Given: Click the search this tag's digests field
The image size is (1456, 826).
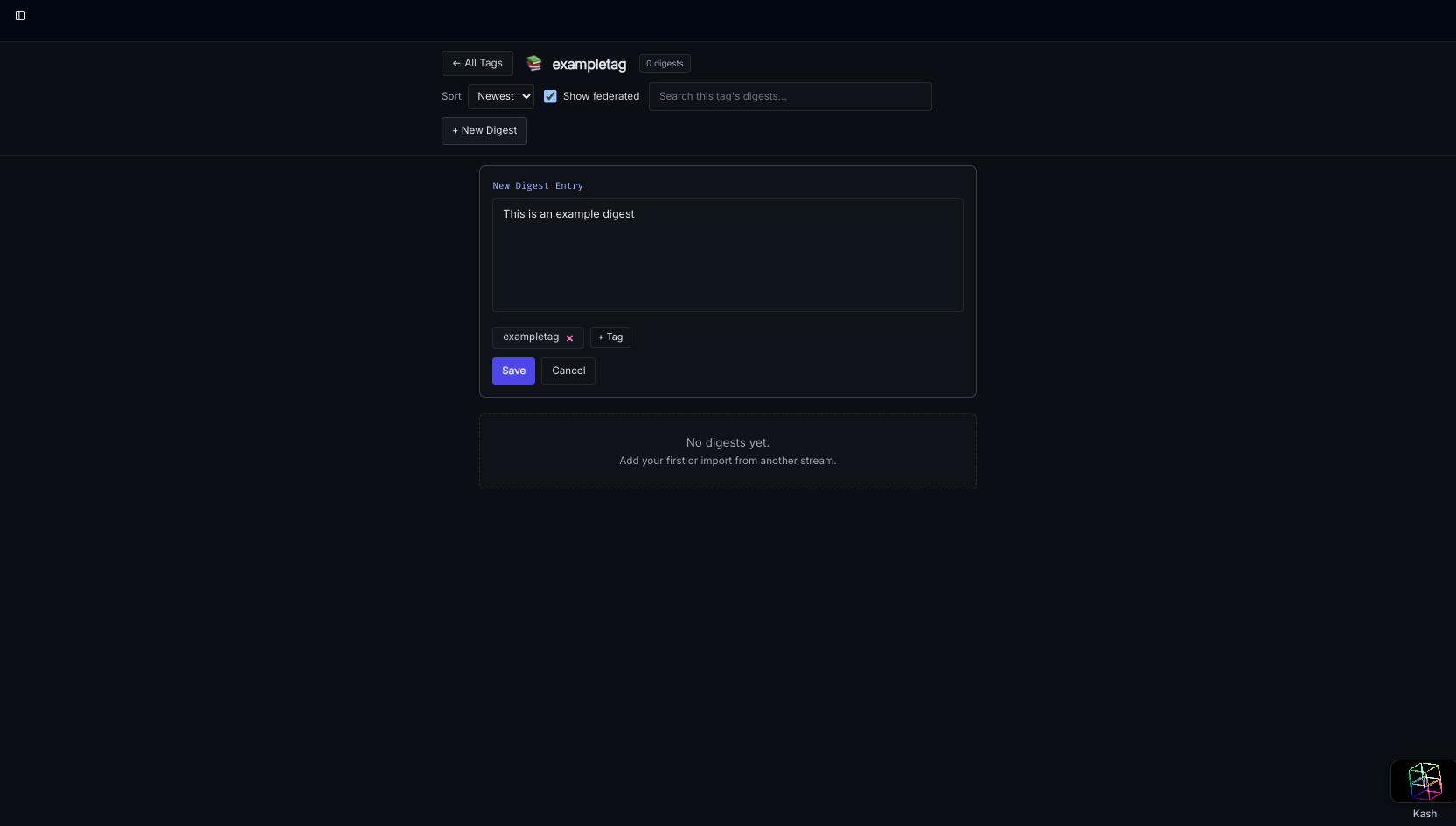Looking at the screenshot, I should pos(790,96).
